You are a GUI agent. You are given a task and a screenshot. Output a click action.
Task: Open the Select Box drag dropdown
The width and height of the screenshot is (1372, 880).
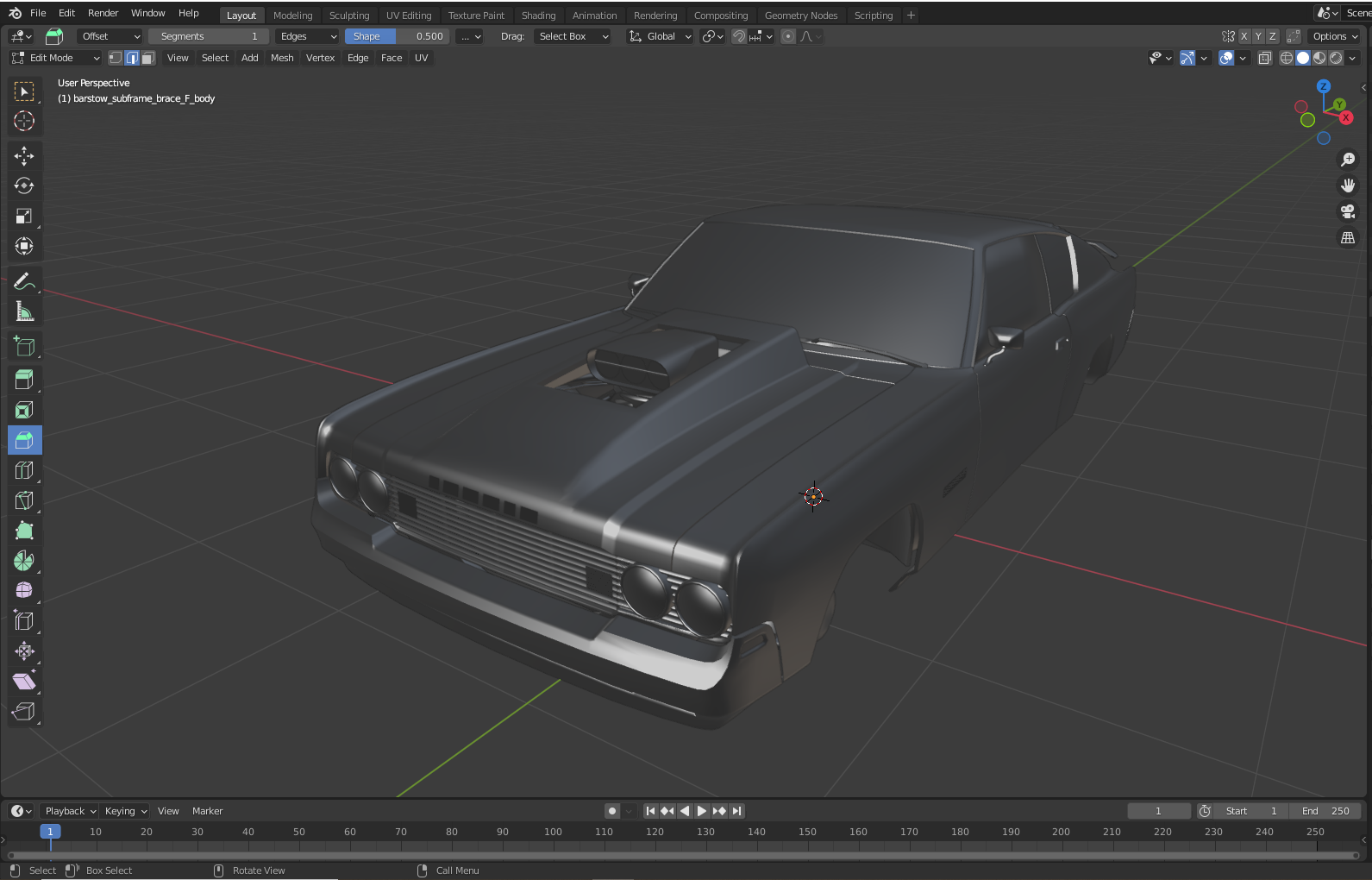573,36
